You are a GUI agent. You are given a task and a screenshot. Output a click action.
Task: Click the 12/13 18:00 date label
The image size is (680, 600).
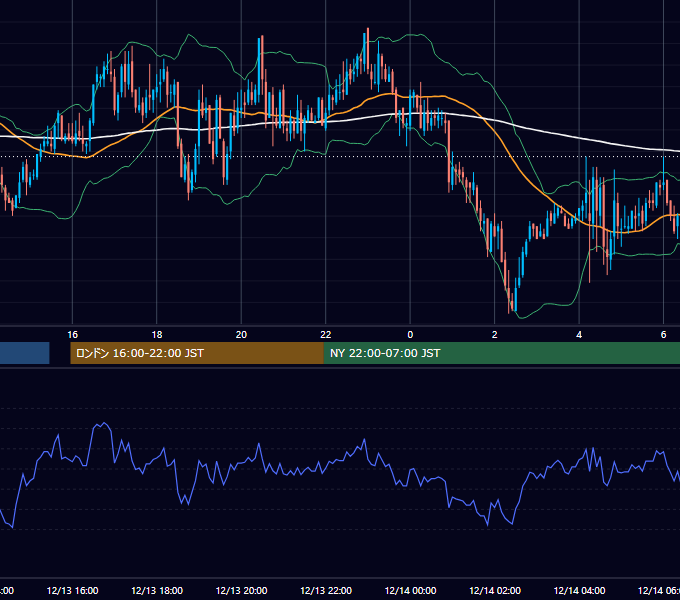coord(157,590)
